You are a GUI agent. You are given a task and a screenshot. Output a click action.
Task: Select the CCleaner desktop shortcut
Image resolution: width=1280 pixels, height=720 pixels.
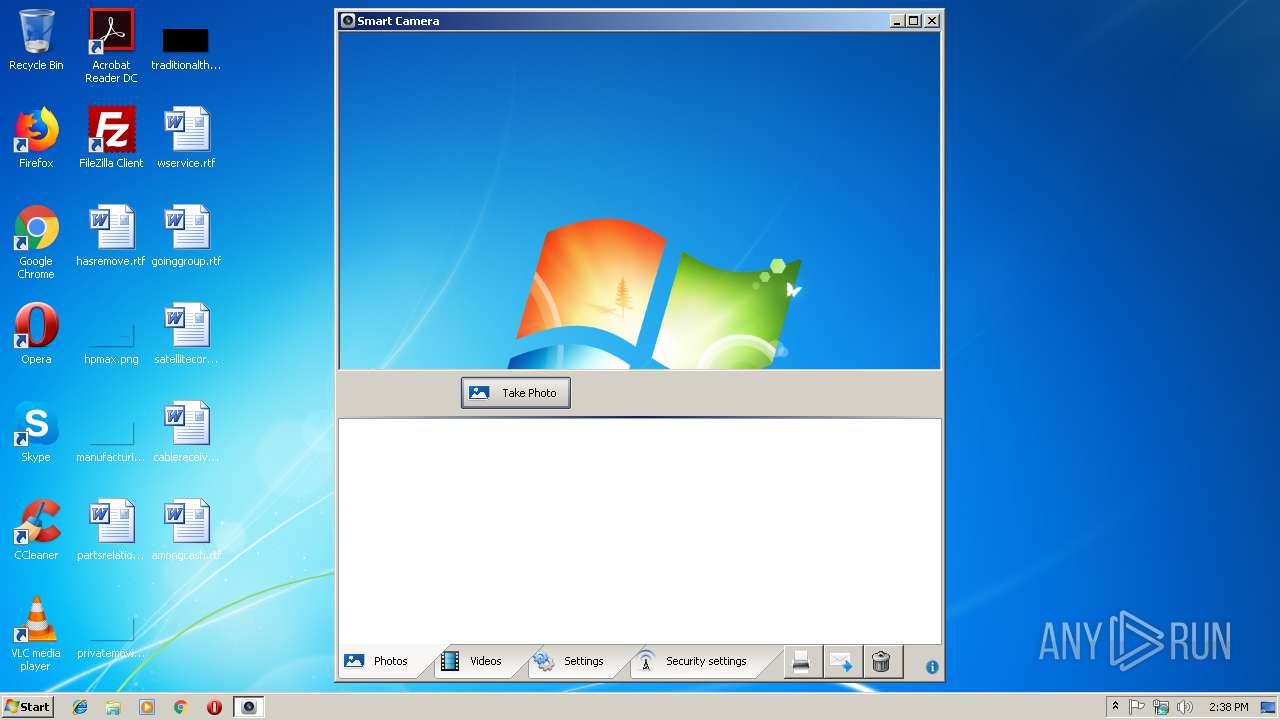[36, 530]
